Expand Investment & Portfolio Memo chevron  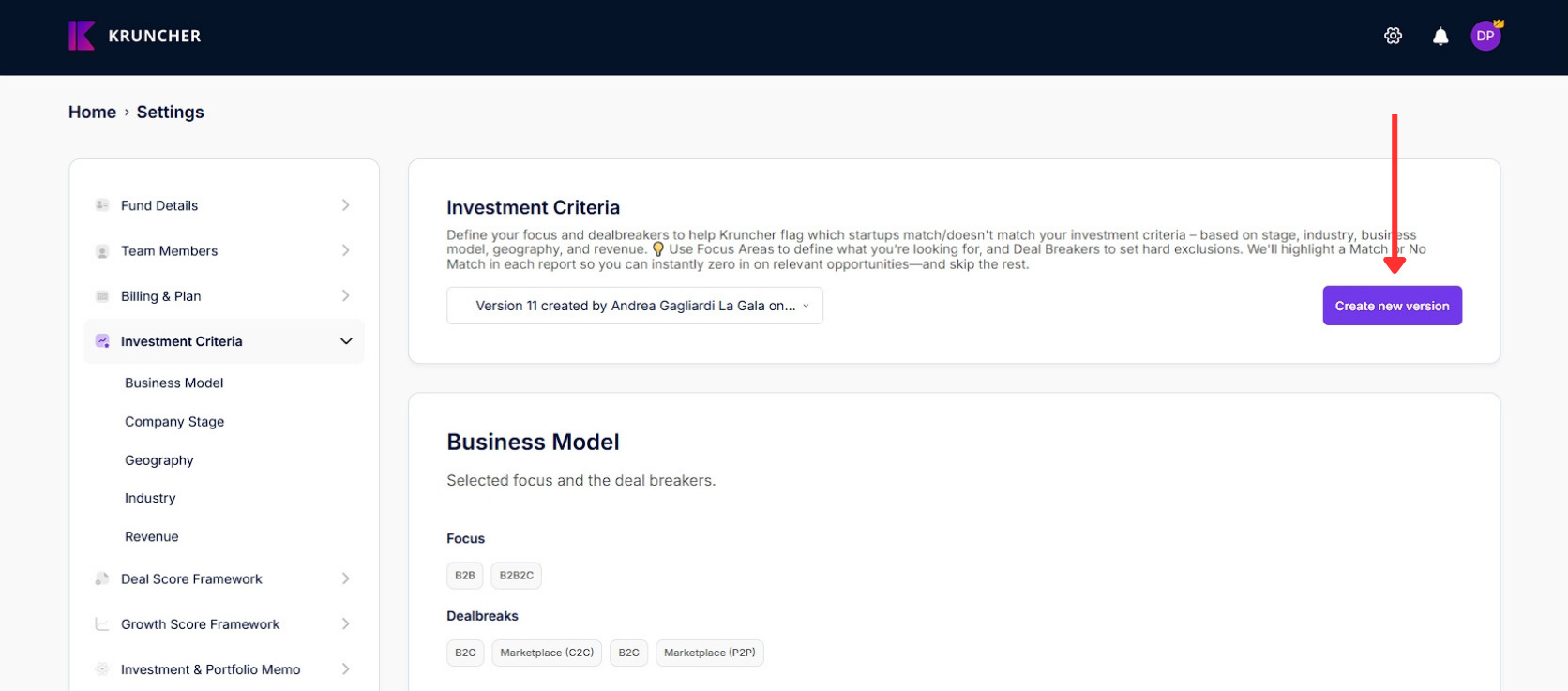tap(346, 668)
